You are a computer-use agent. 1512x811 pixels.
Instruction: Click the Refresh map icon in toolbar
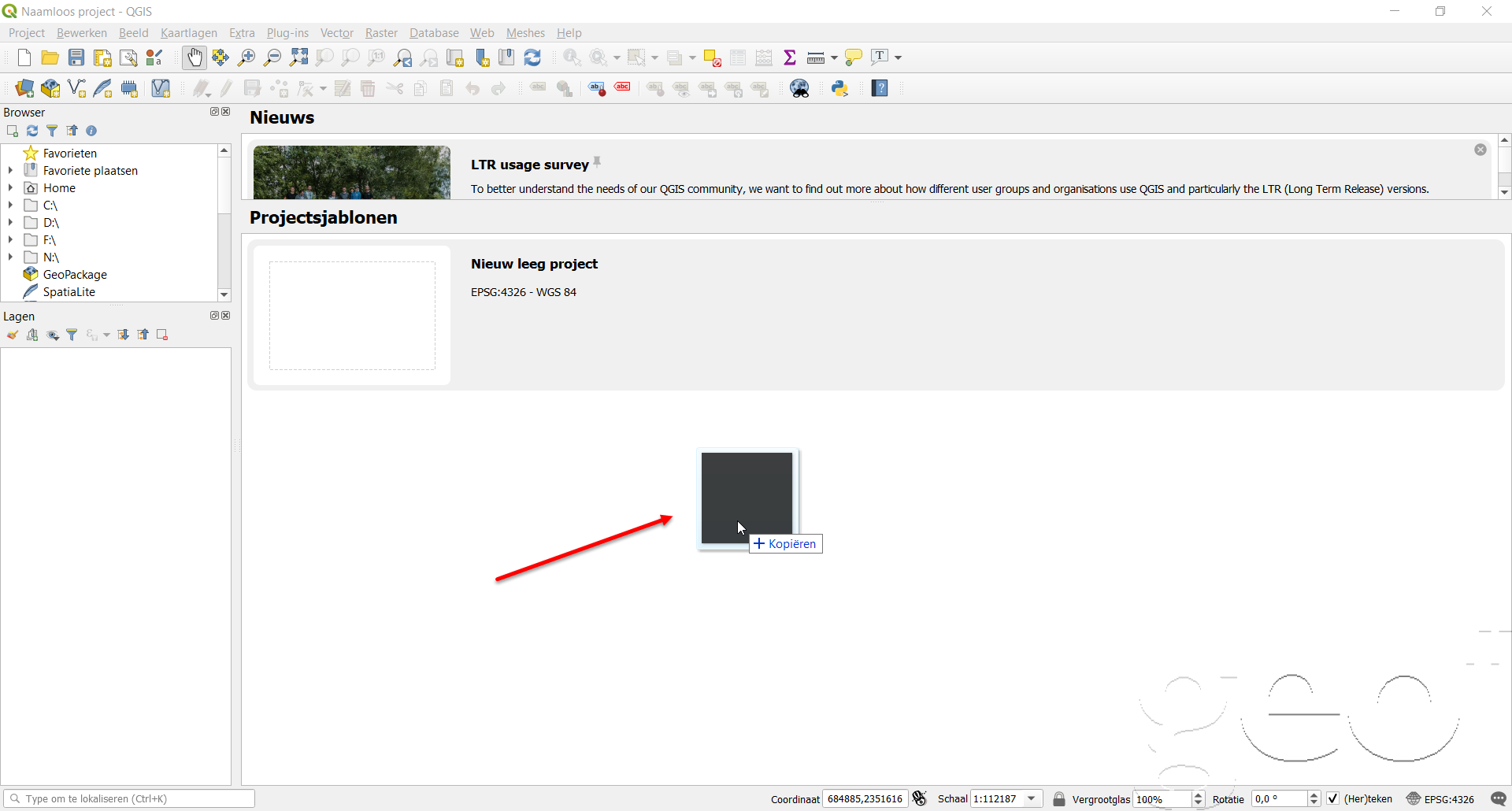click(533, 57)
